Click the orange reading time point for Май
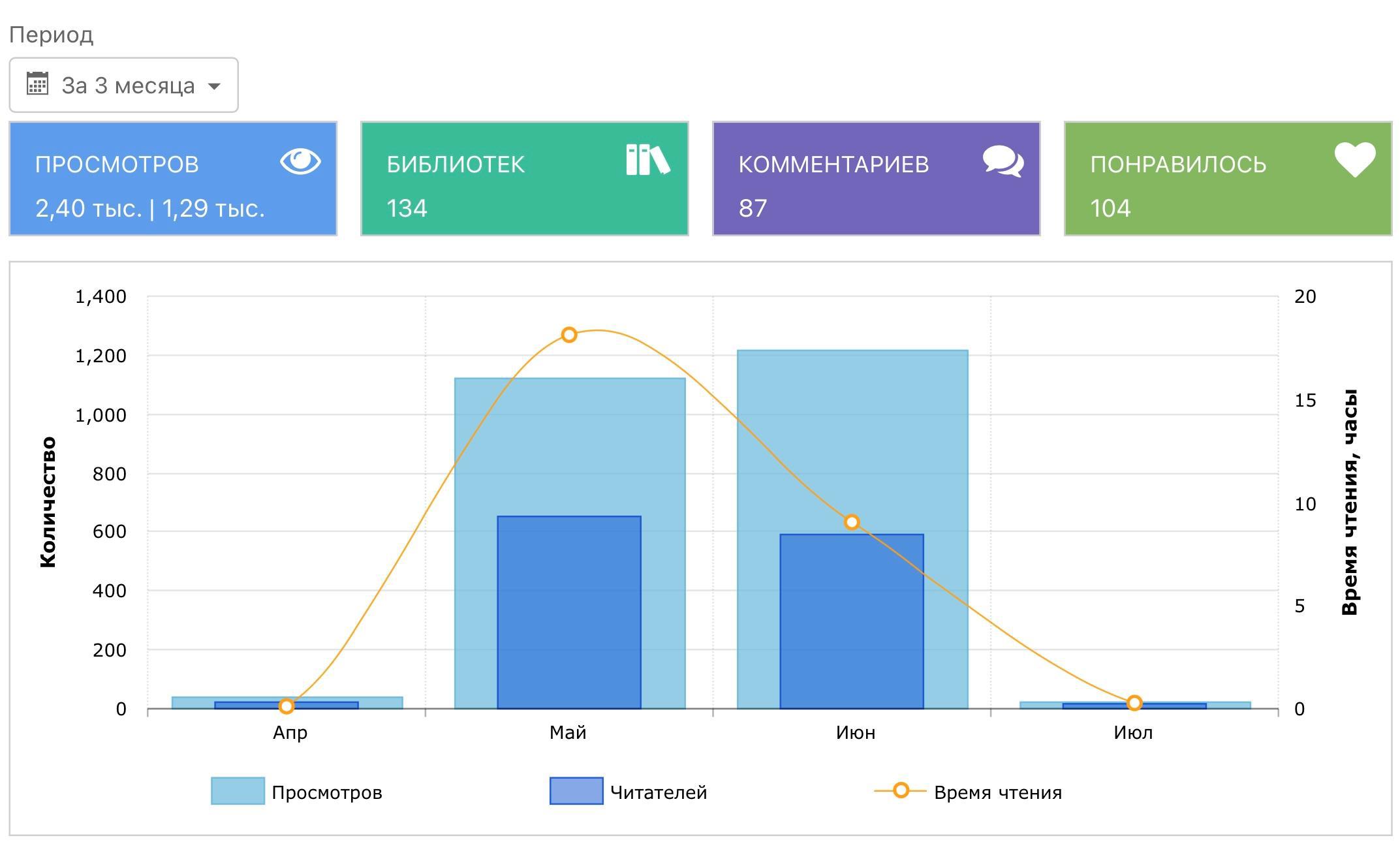1400x857 pixels. click(568, 335)
